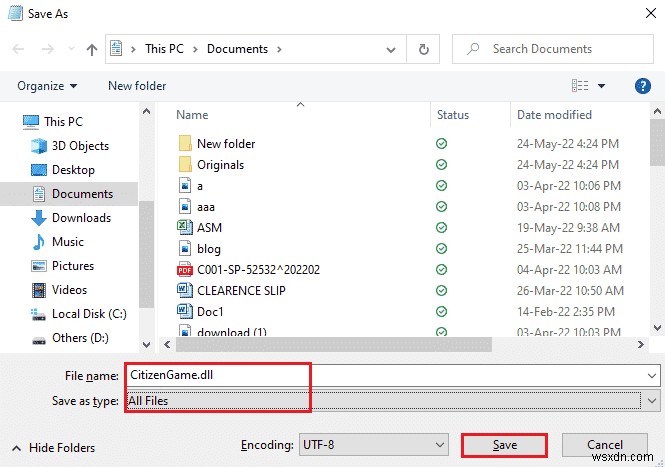Click sync status icon for ASM row
This screenshot has width=665, height=467.
(x=441, y=228)
